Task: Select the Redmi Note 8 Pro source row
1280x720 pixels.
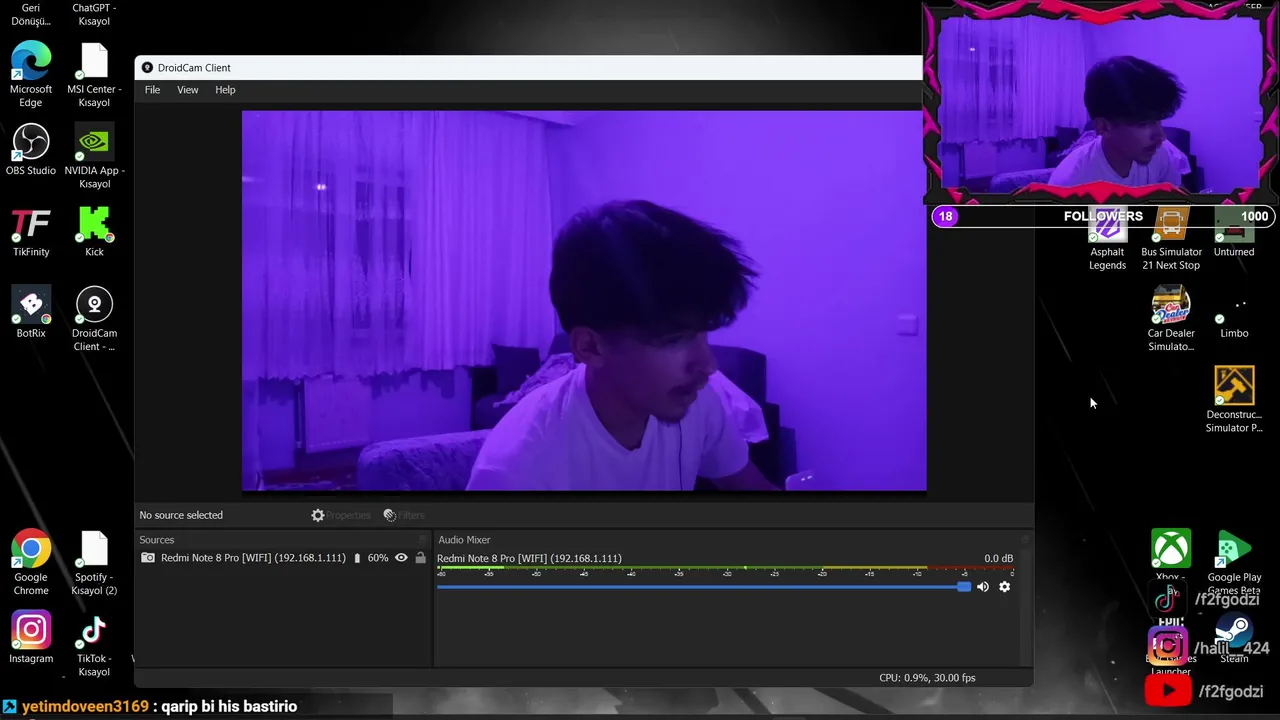Action: [x=283, y=558]
